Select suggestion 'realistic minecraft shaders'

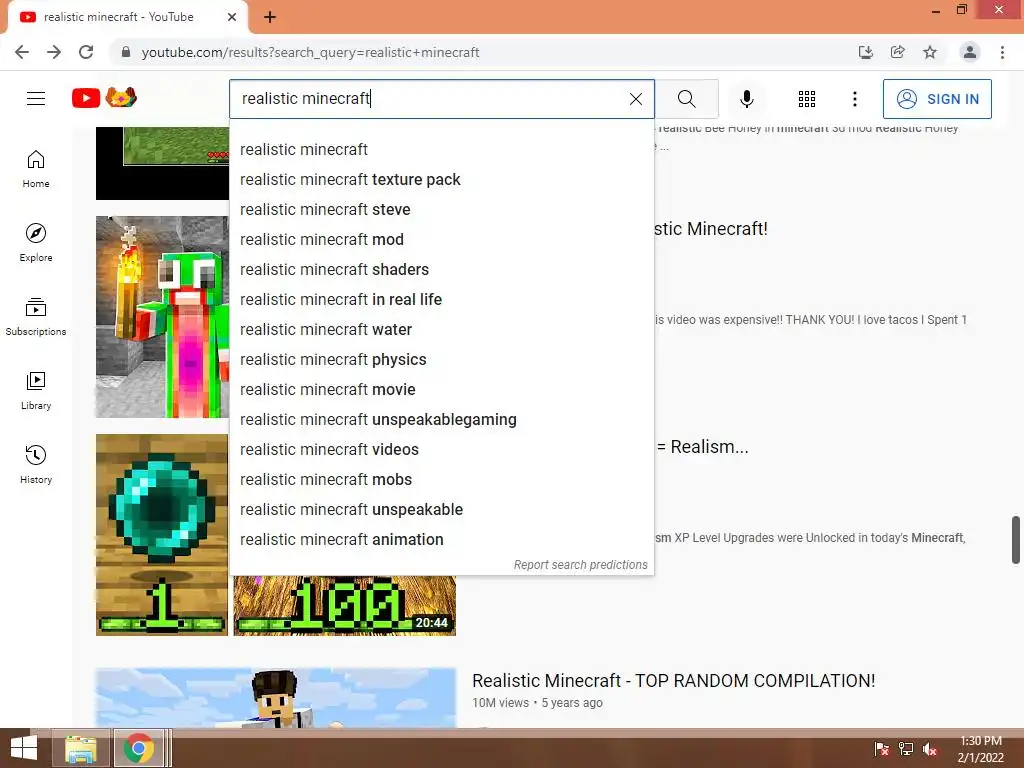point(441,270)
